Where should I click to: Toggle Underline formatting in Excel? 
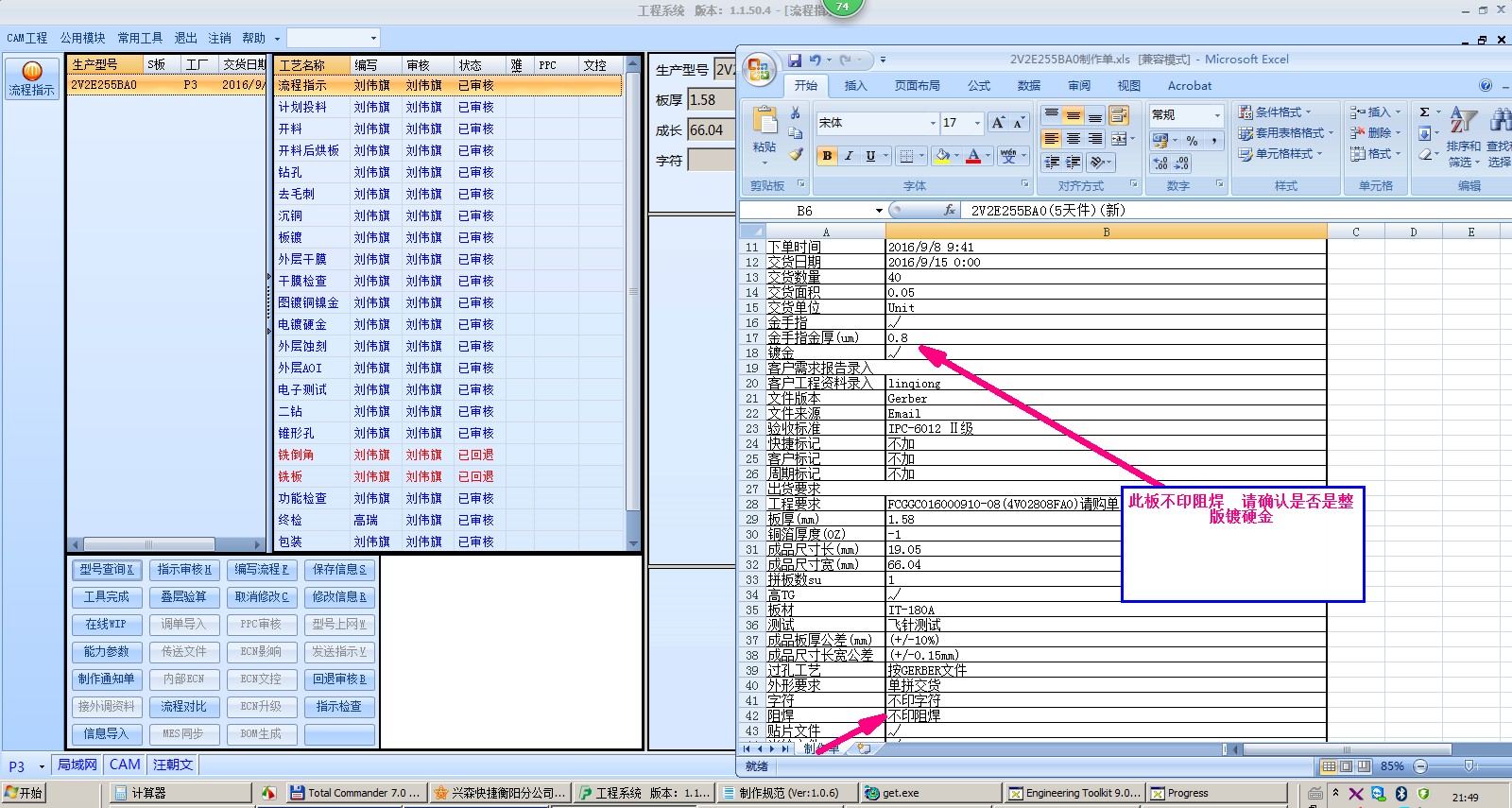[x=870, y=156]
